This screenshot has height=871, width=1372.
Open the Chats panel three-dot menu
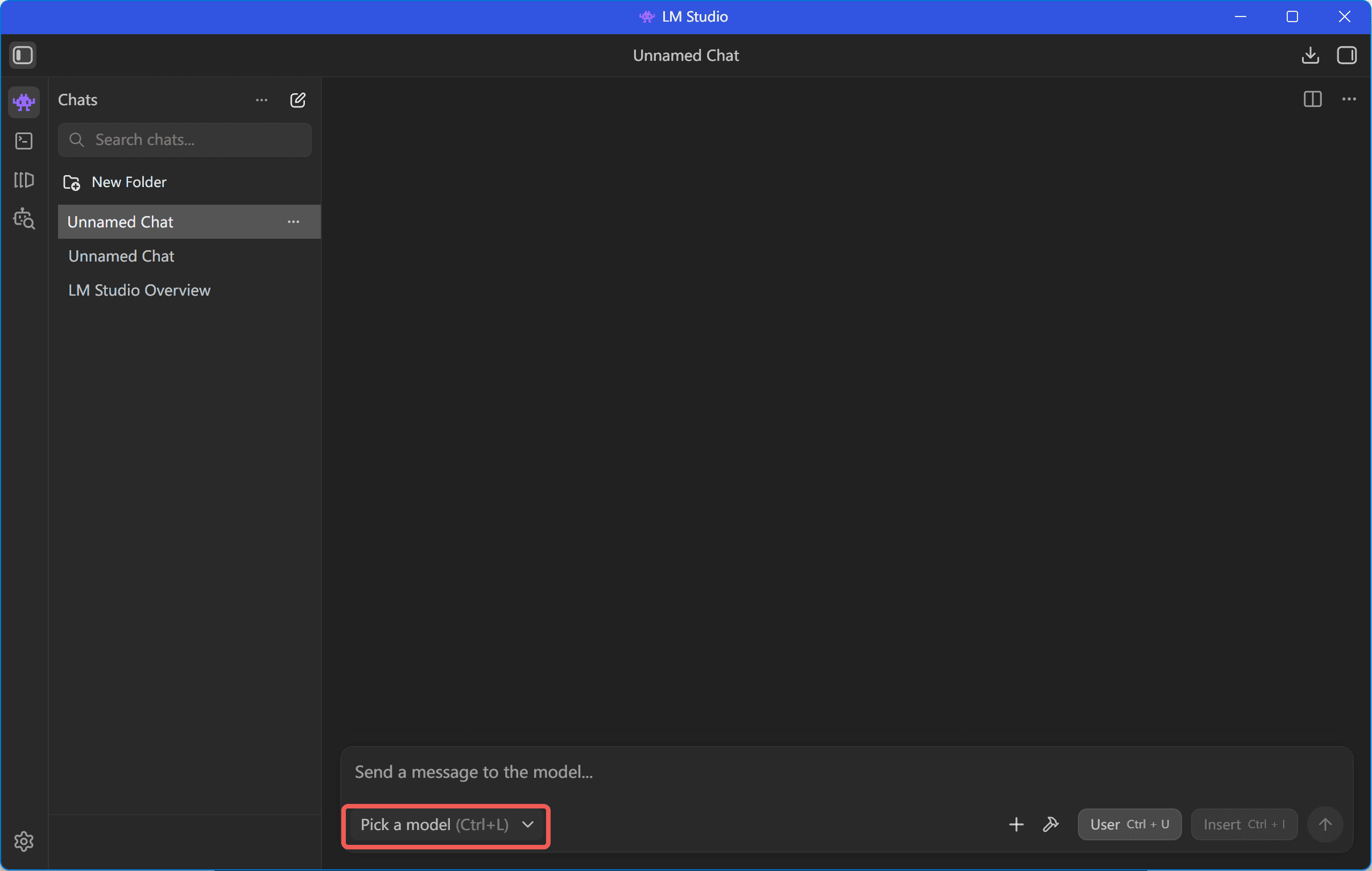[x=262, y=100]
